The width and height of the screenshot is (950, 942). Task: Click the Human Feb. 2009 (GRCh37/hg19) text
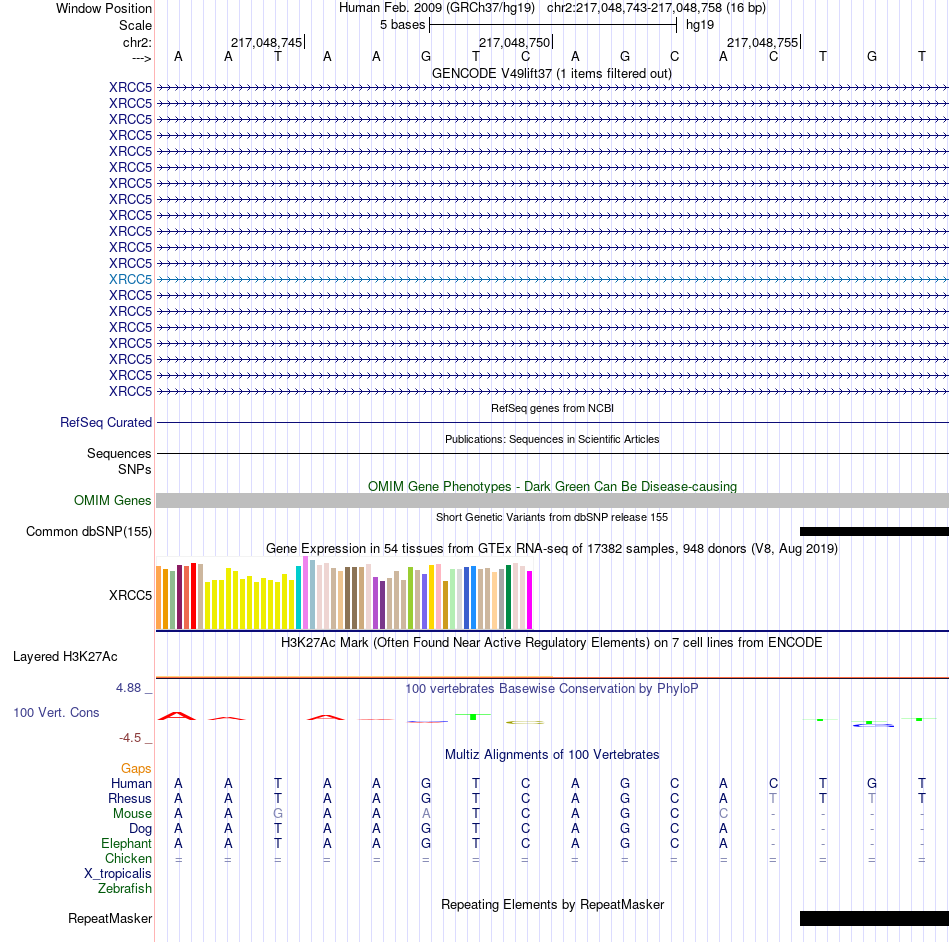(437, 8)
